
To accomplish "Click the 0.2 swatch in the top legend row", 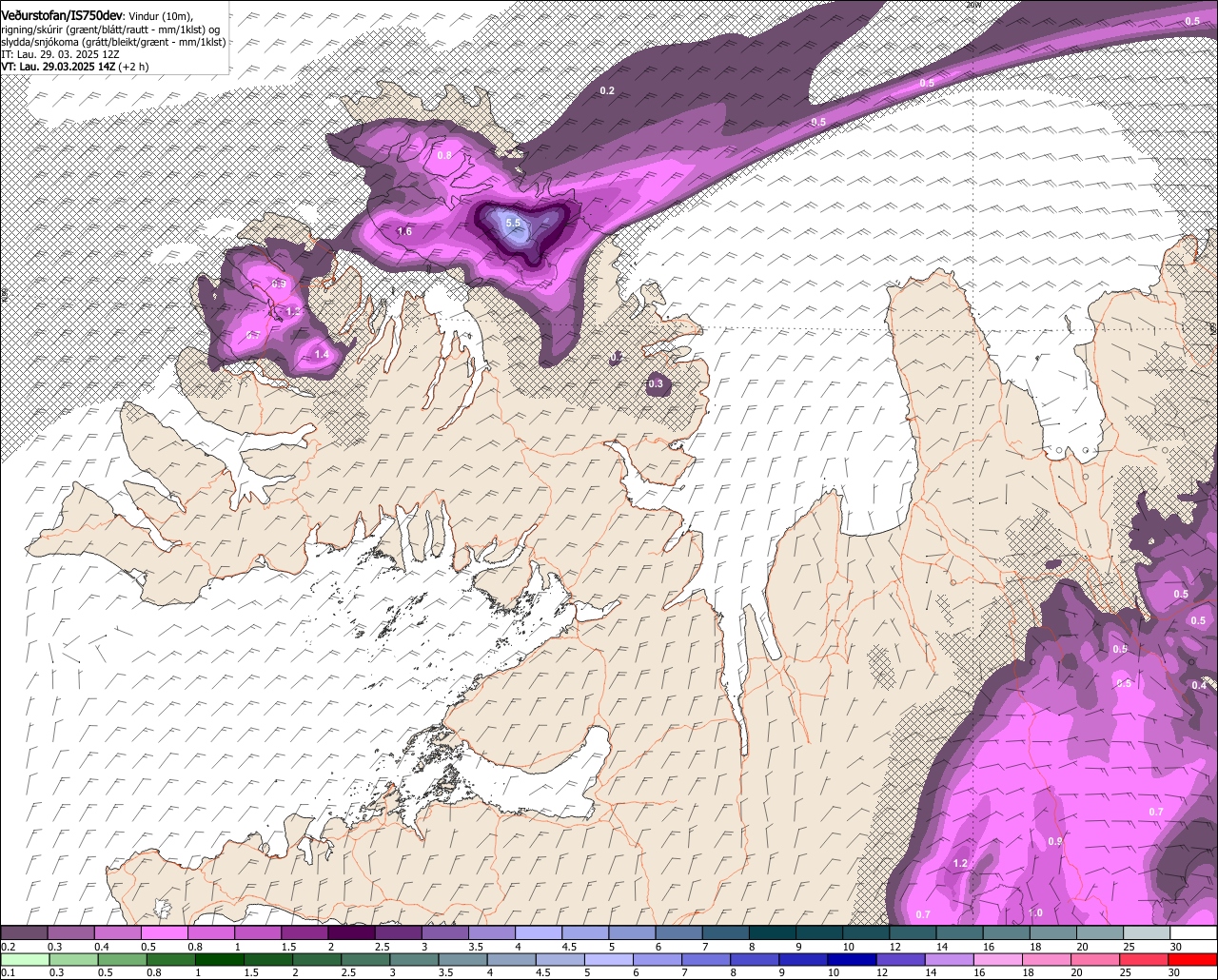I will pos(24,932).
